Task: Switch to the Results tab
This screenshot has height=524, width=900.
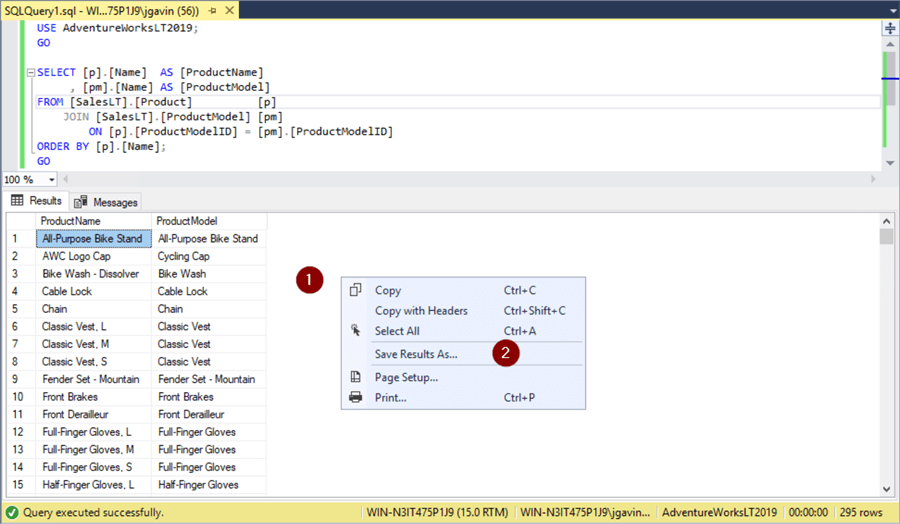Action: [37, 201]
